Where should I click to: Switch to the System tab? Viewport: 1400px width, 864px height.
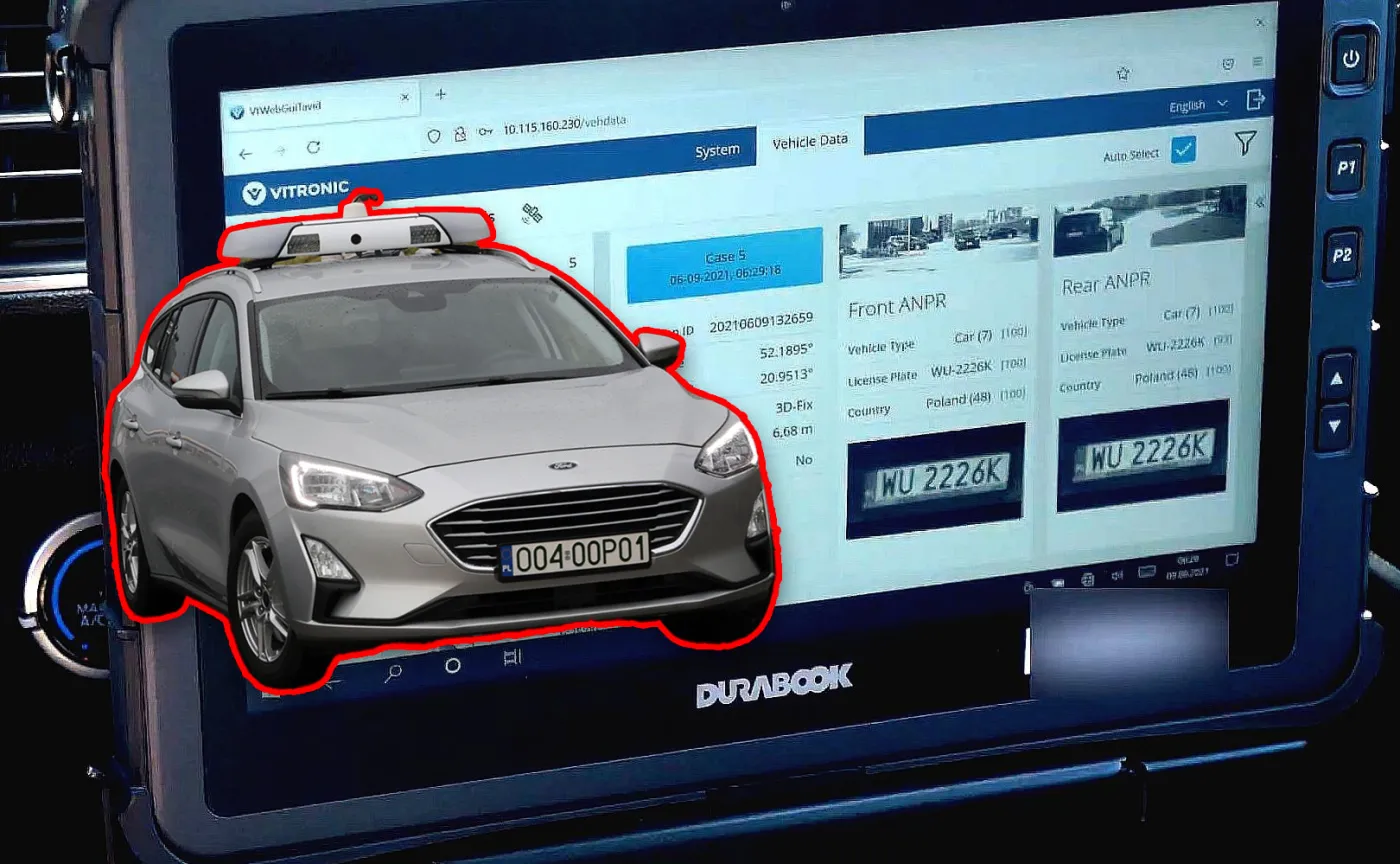pos(717,148)
